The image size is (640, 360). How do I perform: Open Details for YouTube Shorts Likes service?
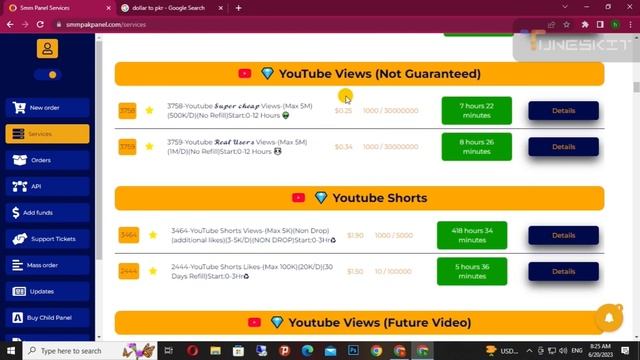[564, 271]
